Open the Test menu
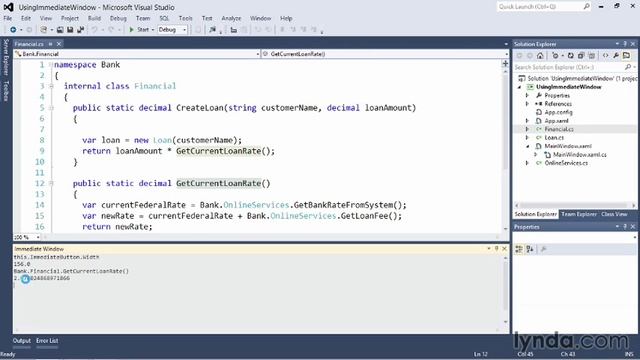The width and height of the screenshot is (640, 360). (x=207, y=18)
